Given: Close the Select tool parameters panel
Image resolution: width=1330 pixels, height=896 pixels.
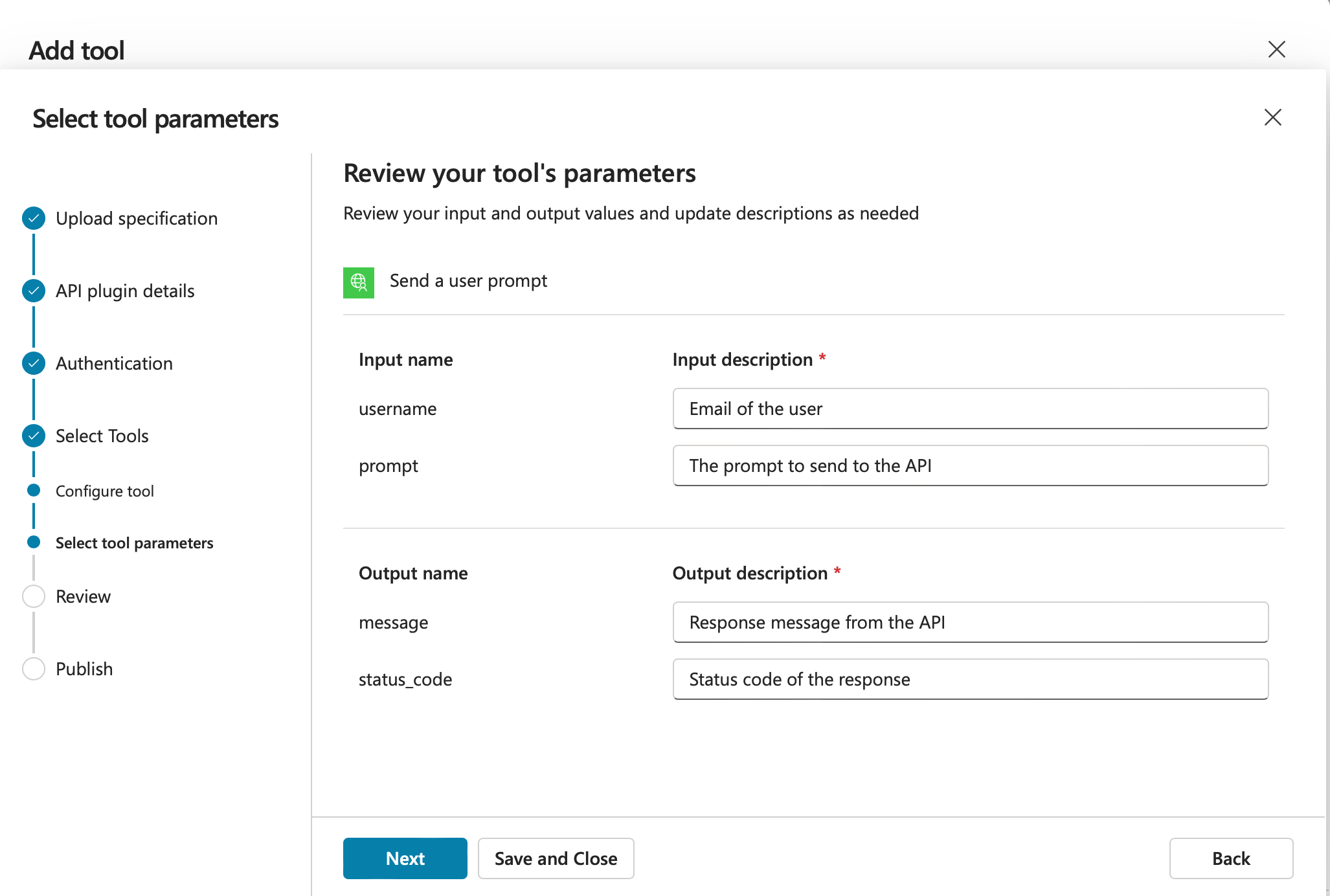Looking at the screenshot, I should pos(1272,117).
